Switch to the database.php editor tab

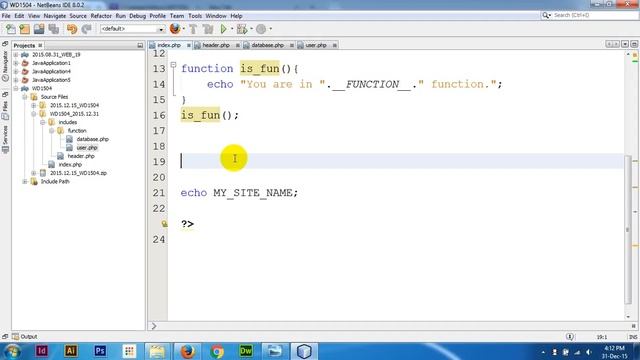coord(267,45)
